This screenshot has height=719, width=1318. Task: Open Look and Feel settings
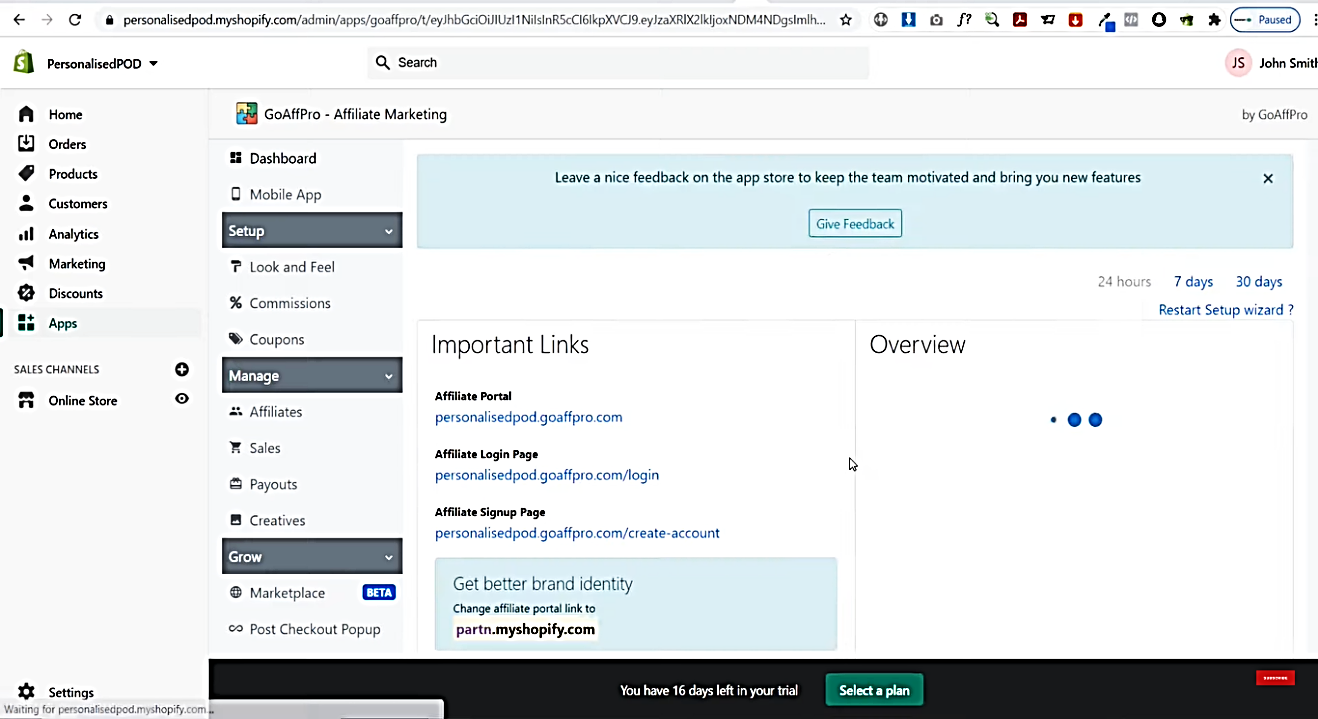tap(292, 267)
